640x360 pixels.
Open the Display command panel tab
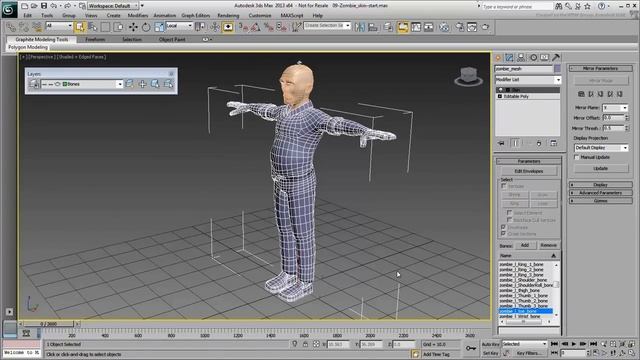(x=544, y=58)
